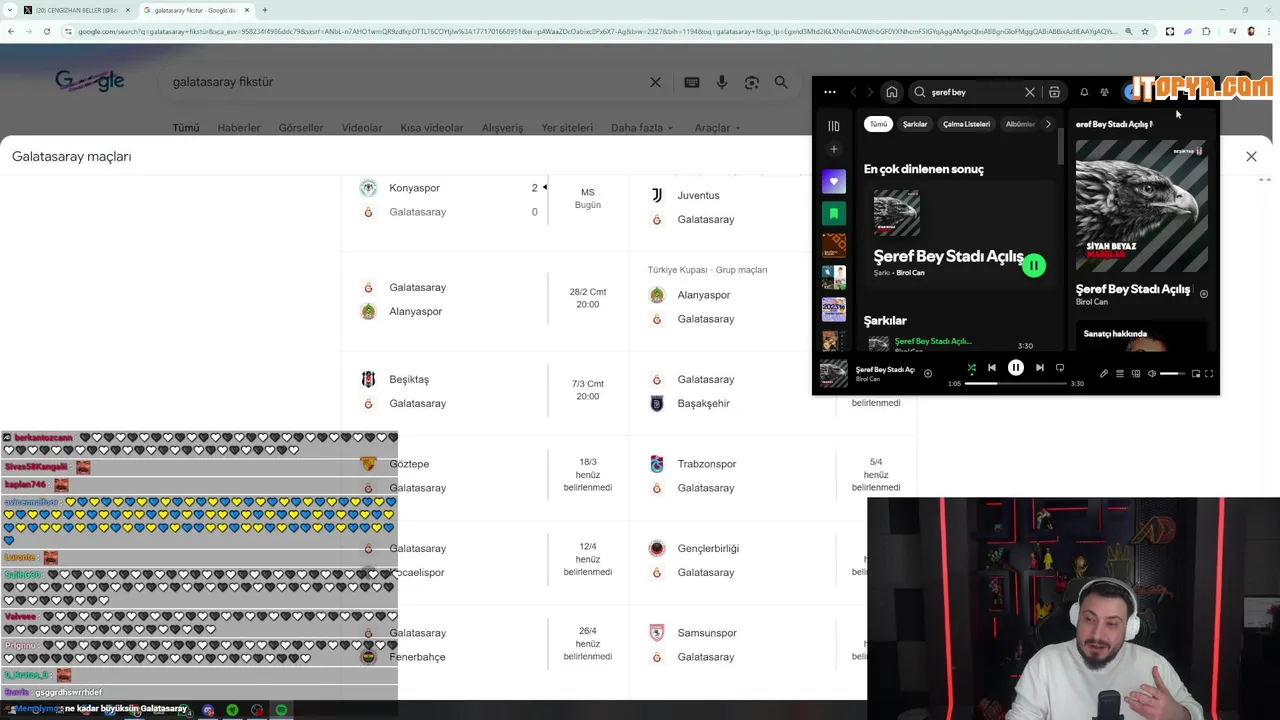Screen dimensions: 1280x720
Task: Click the album art in Now Playing panel
Action: click(1141, 206)
